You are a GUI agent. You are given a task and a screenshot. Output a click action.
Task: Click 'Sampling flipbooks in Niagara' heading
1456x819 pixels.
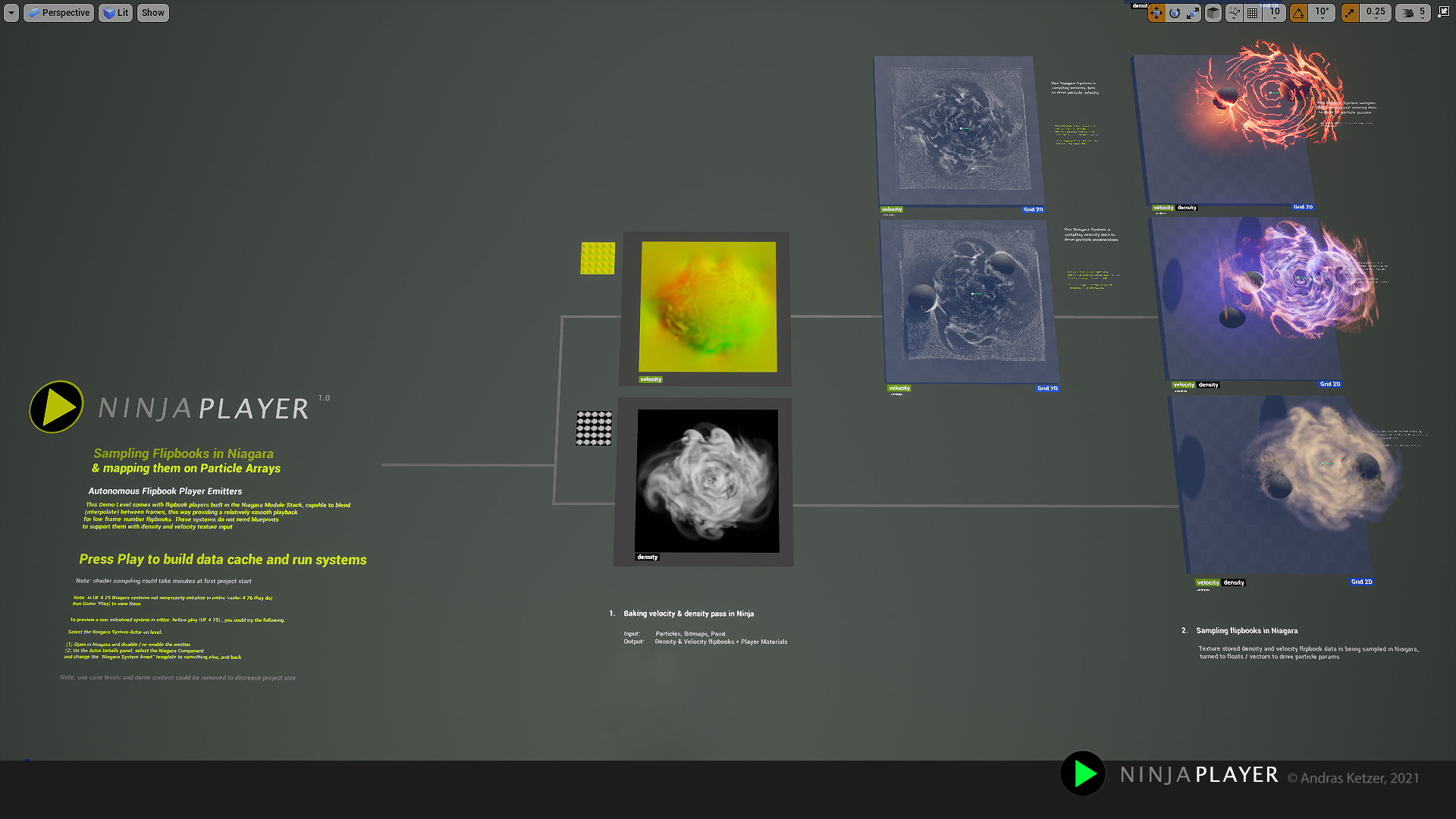pyautogui.click(x=1247, y=631)
